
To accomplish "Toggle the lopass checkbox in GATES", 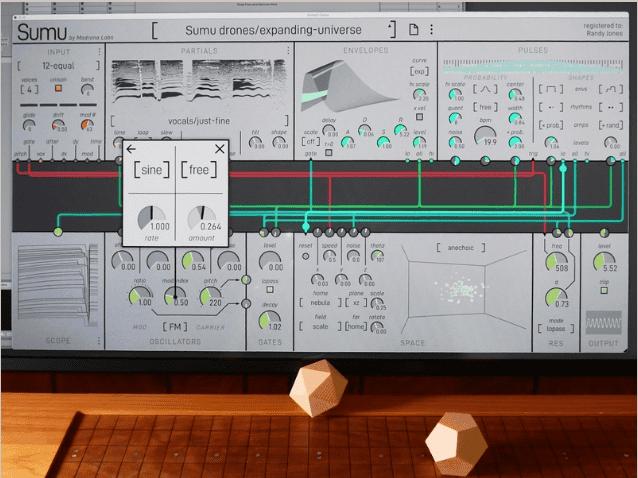I will point(269,290).
